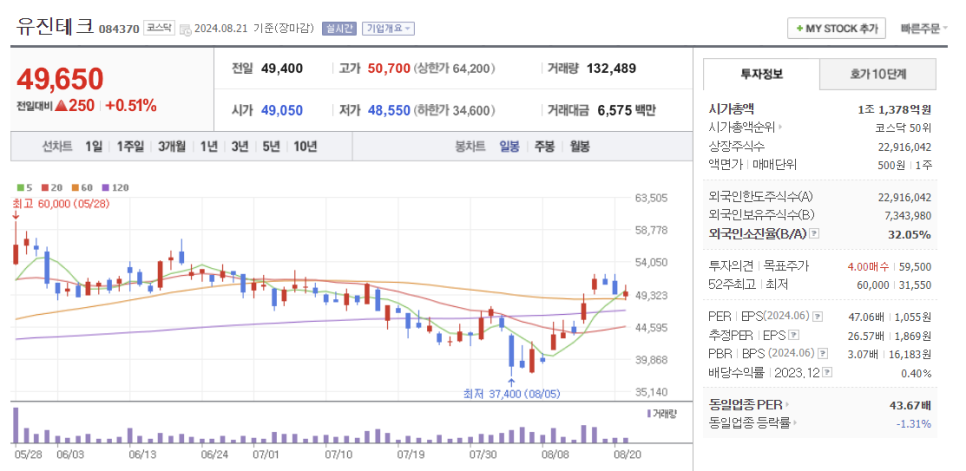Screen dimensions: 966x471
Task: Click the stock code 084370
Action: [x=119, y=28]
